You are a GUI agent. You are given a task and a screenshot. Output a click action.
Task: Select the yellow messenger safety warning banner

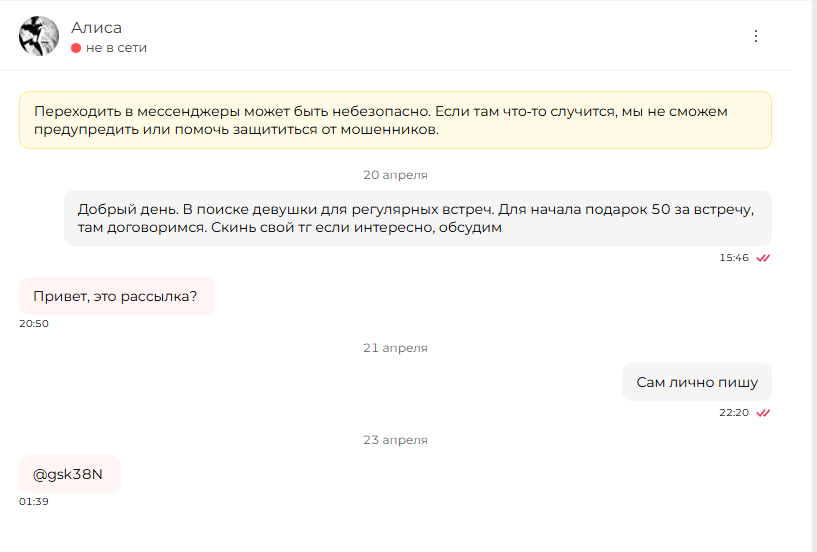395,120
